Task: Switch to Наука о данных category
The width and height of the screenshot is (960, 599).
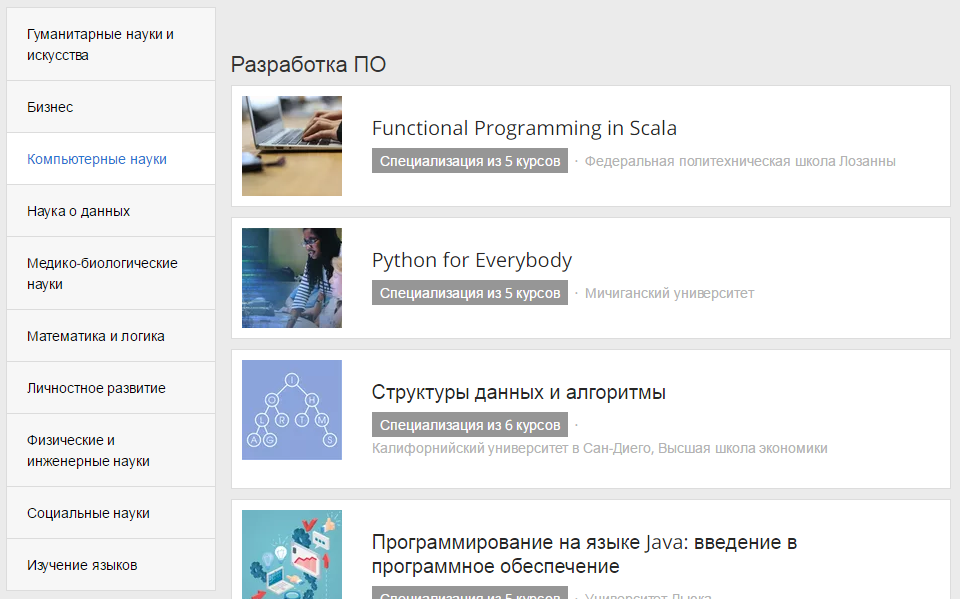Action: coord(77,210)
